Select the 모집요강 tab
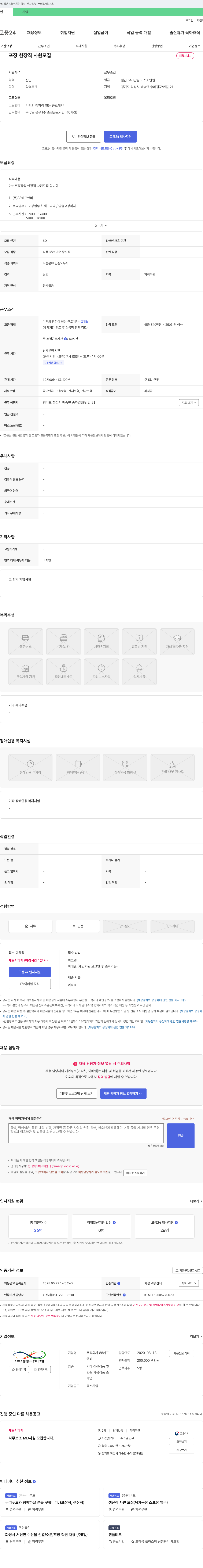The image size is (203, 1568). (6, 46)
